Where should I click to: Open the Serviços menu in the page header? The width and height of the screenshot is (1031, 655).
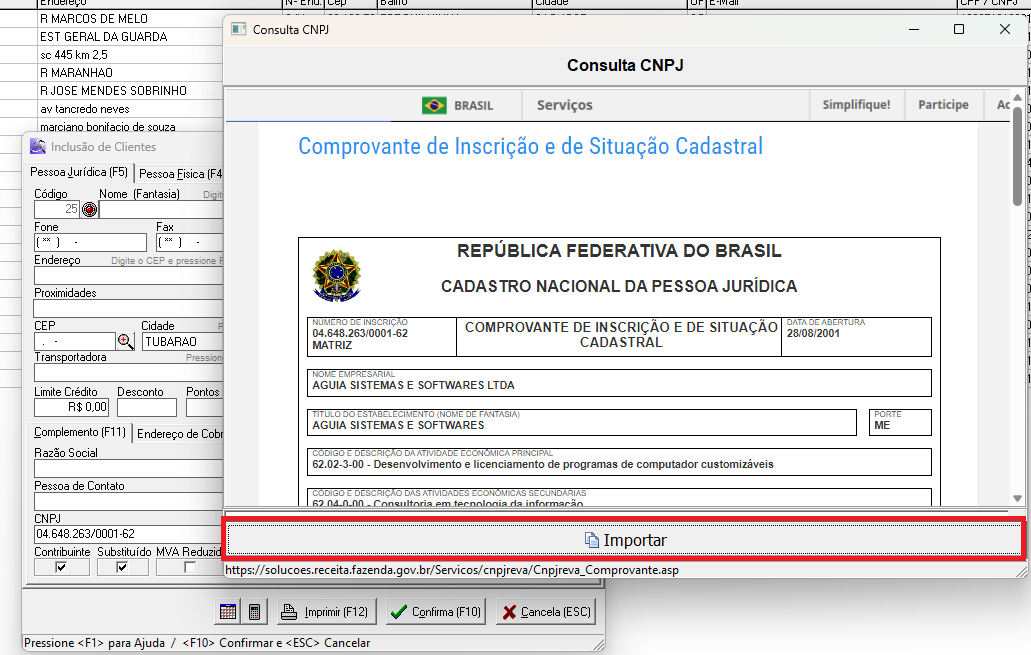click(564, 105)
